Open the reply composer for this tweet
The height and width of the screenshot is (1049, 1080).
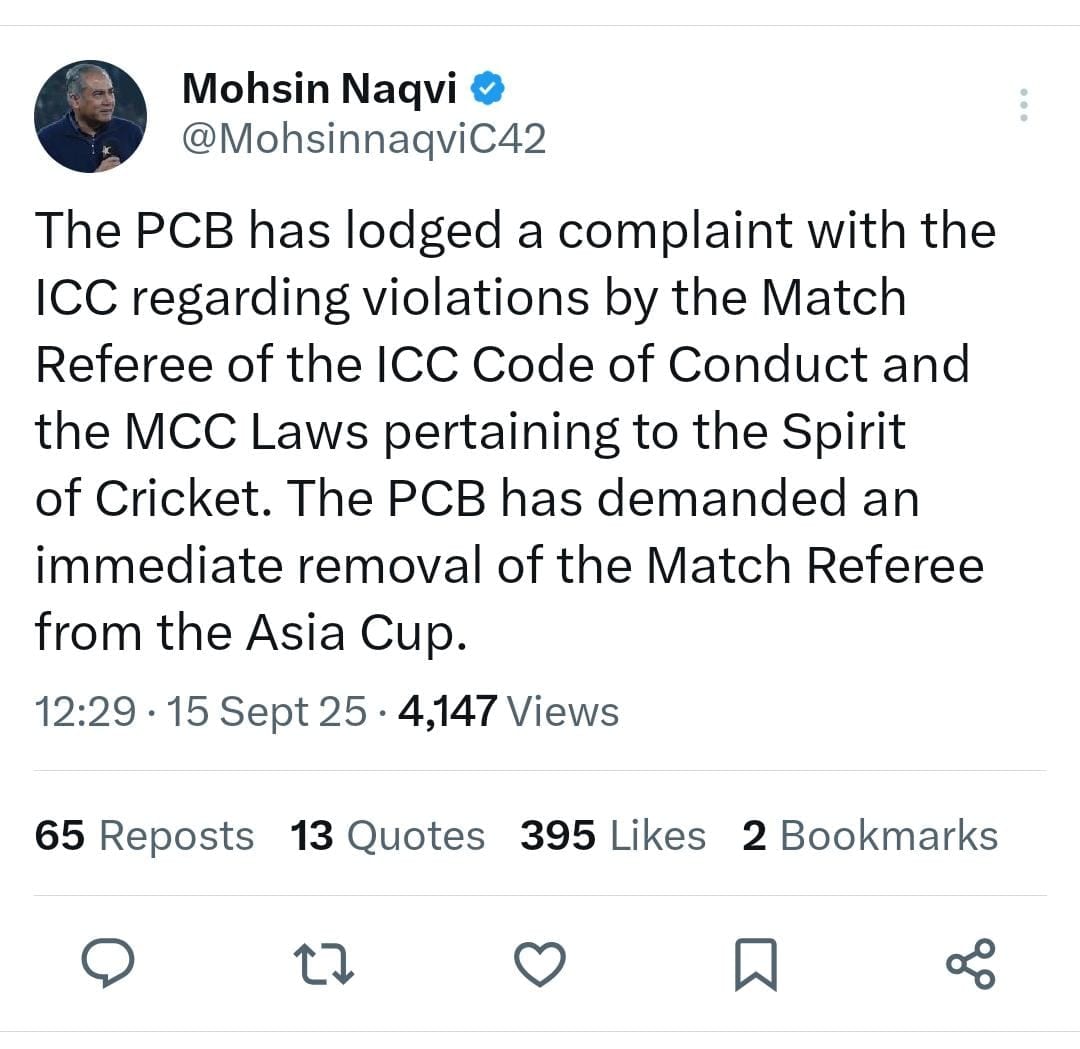[x=110, y=963]
